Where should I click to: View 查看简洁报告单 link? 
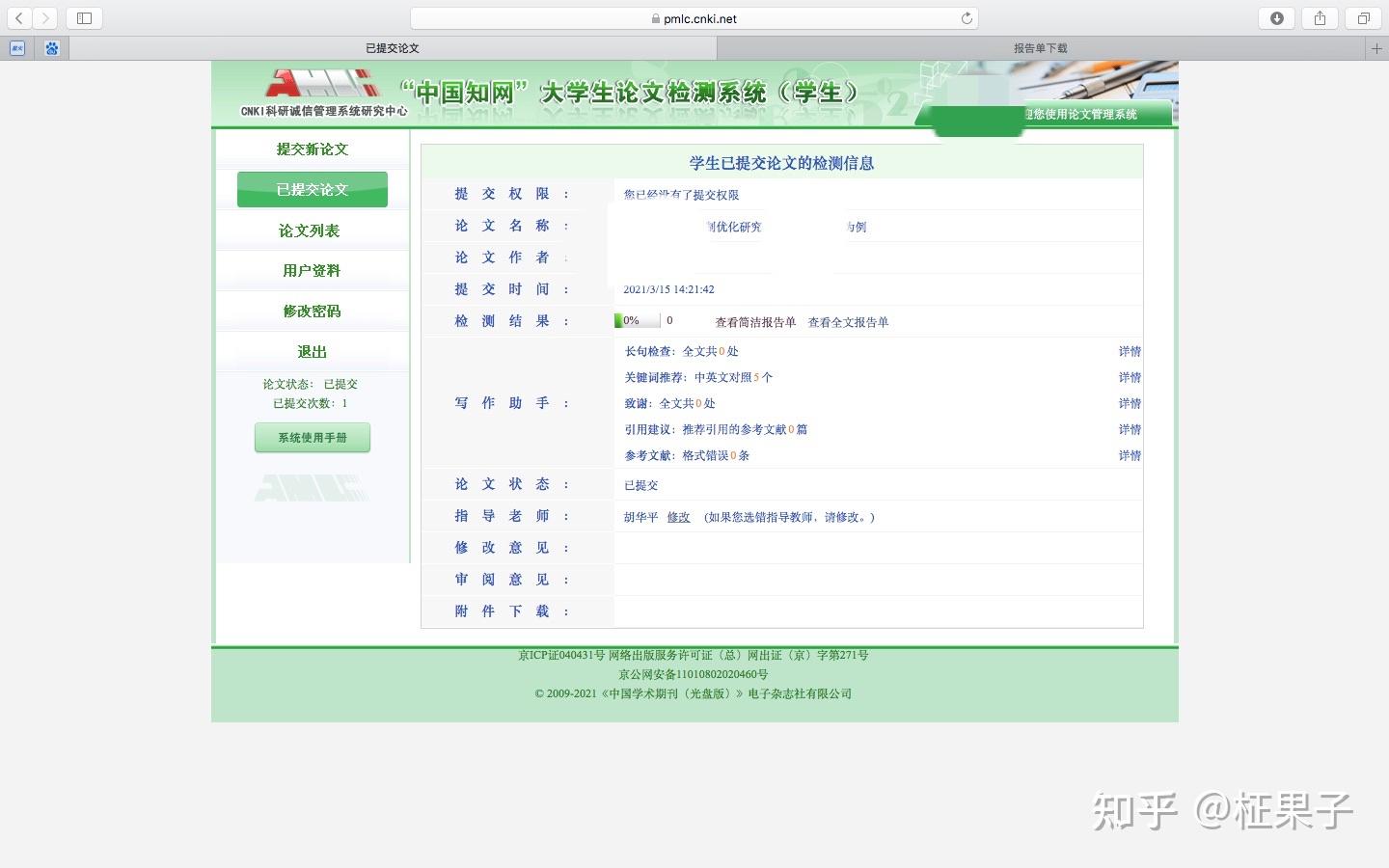pyautogui.click(x=755, y=322)
